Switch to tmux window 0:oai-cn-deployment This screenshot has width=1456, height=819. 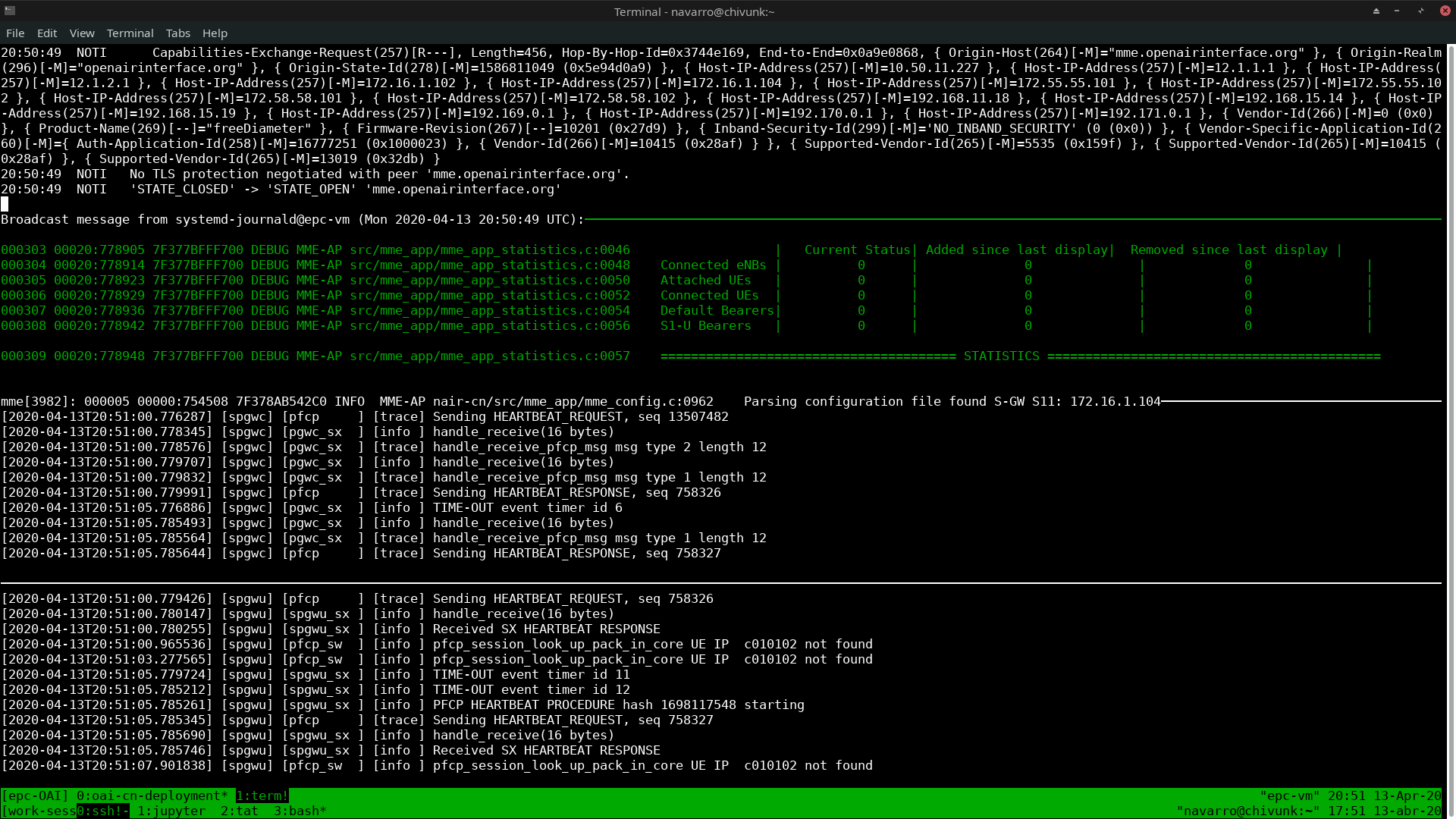click(152, 795)
